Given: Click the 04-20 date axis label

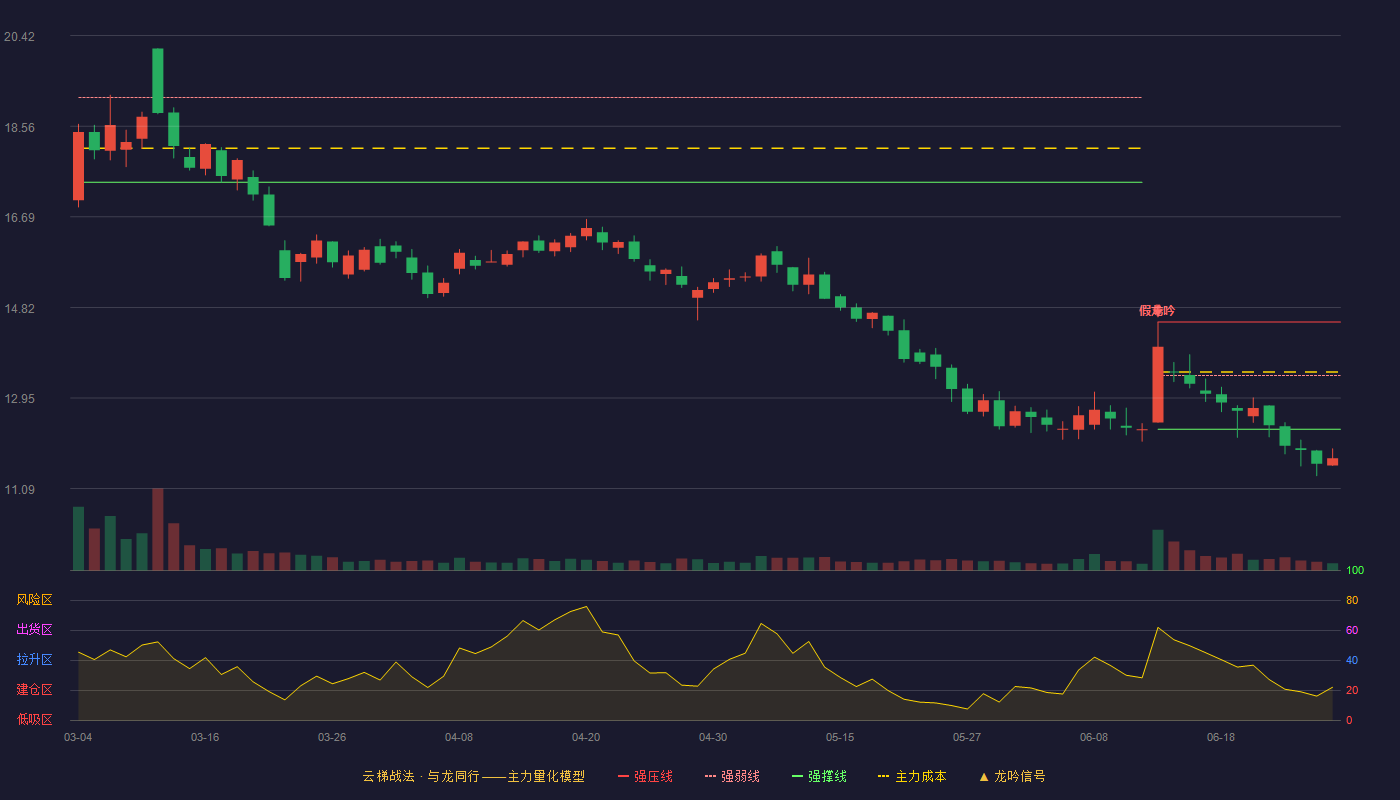Looking at the screenshot, I should pyautogui.click(x=586, y=737).
